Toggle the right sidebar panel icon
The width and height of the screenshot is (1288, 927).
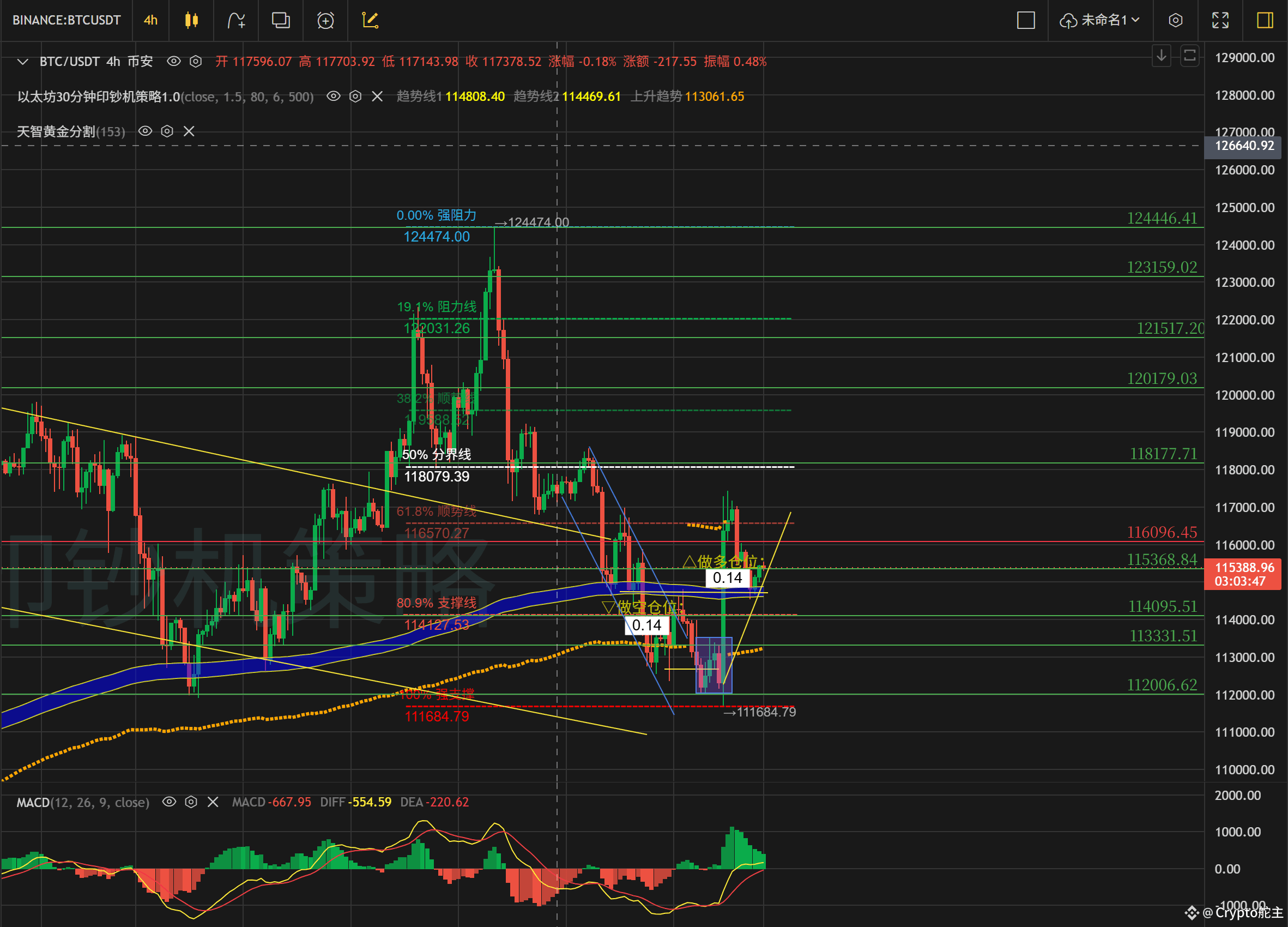click(x=1265, y=21)
